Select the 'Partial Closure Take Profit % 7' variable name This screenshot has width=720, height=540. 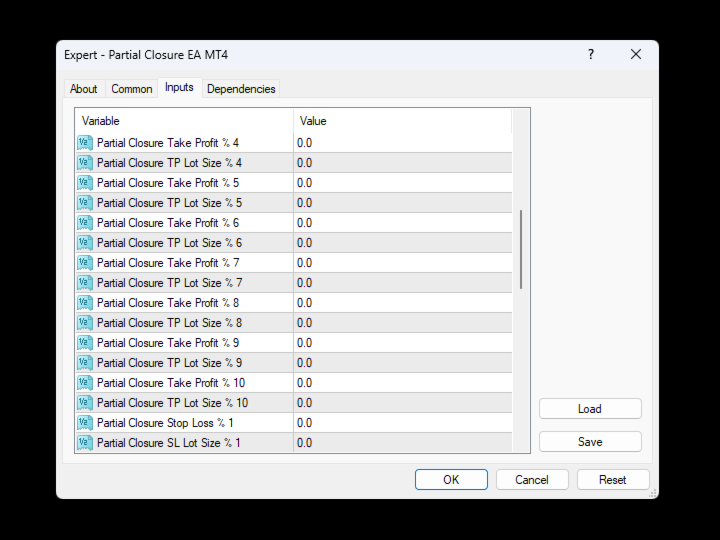[x=168, y=263]
